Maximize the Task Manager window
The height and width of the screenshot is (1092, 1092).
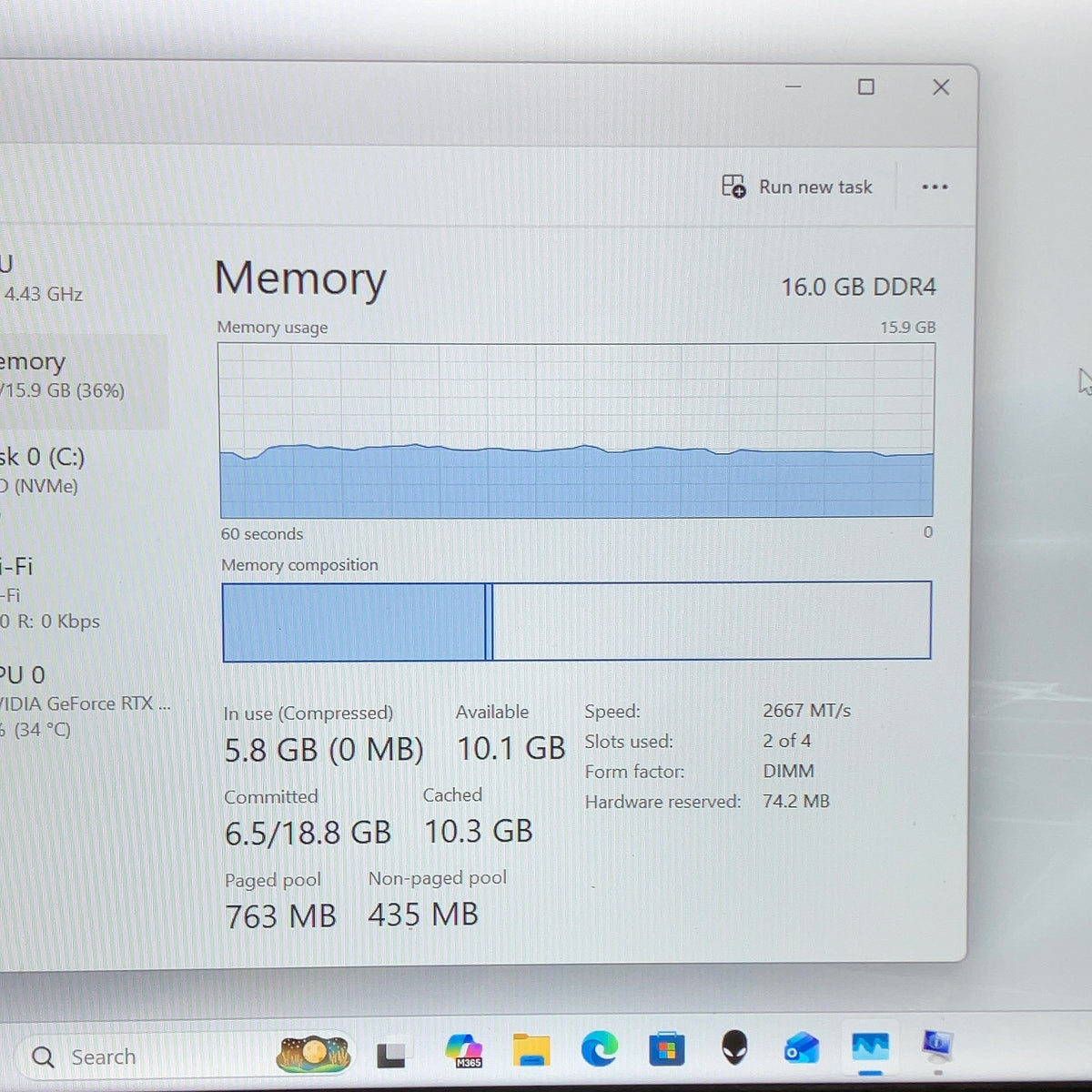tap(866, 86)
